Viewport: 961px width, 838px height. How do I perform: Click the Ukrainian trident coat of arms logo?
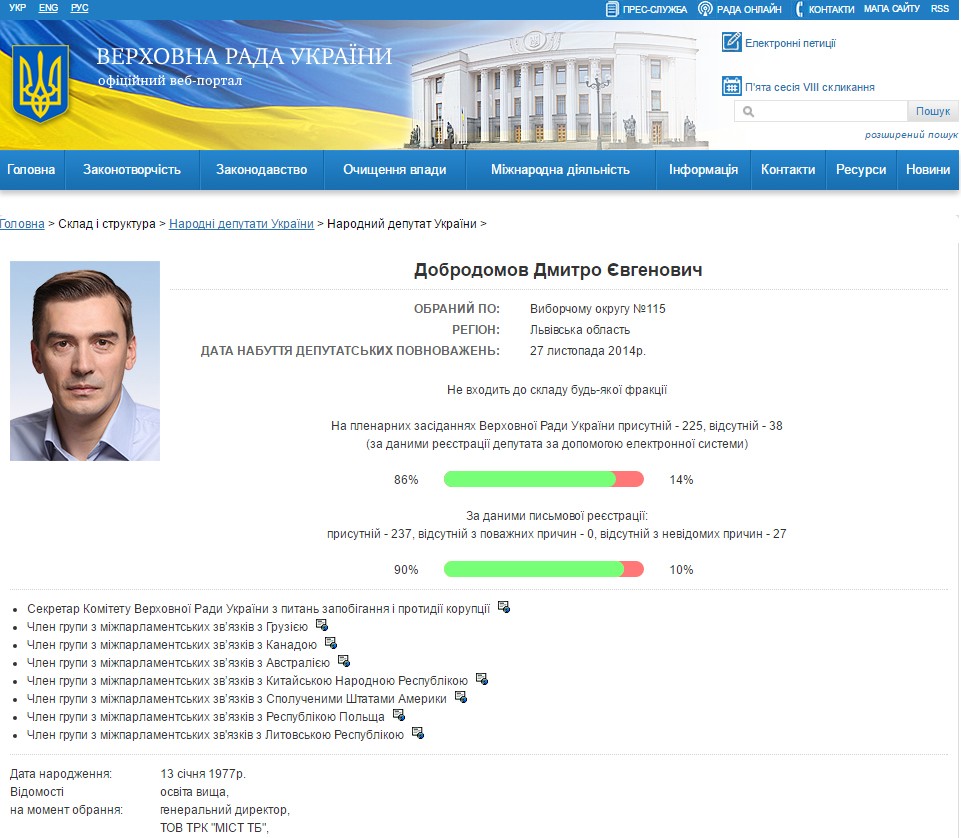pyautogui.click(x=40, y=83)
